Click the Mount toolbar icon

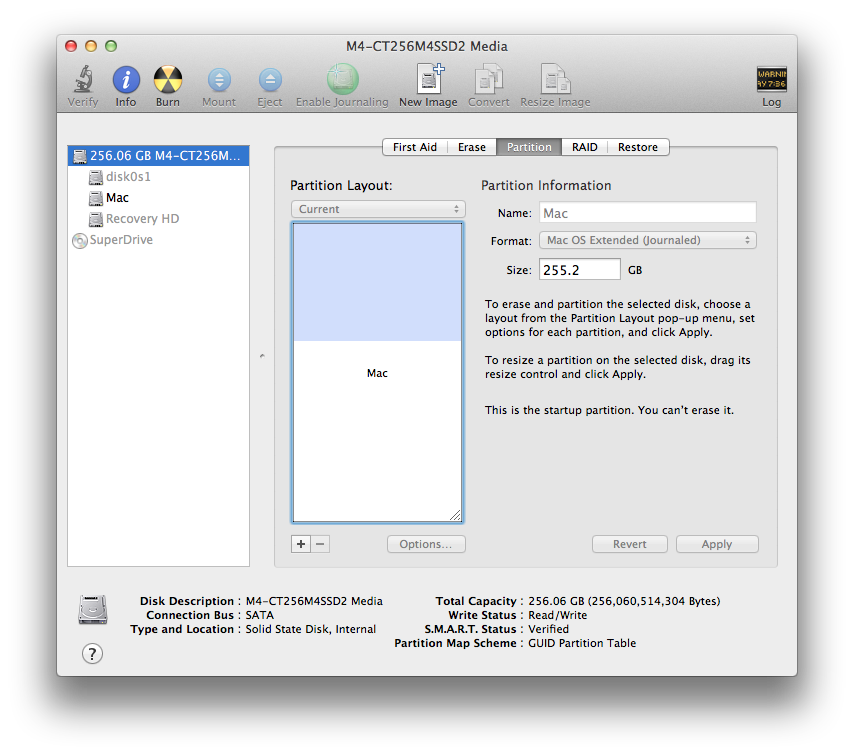219,80
